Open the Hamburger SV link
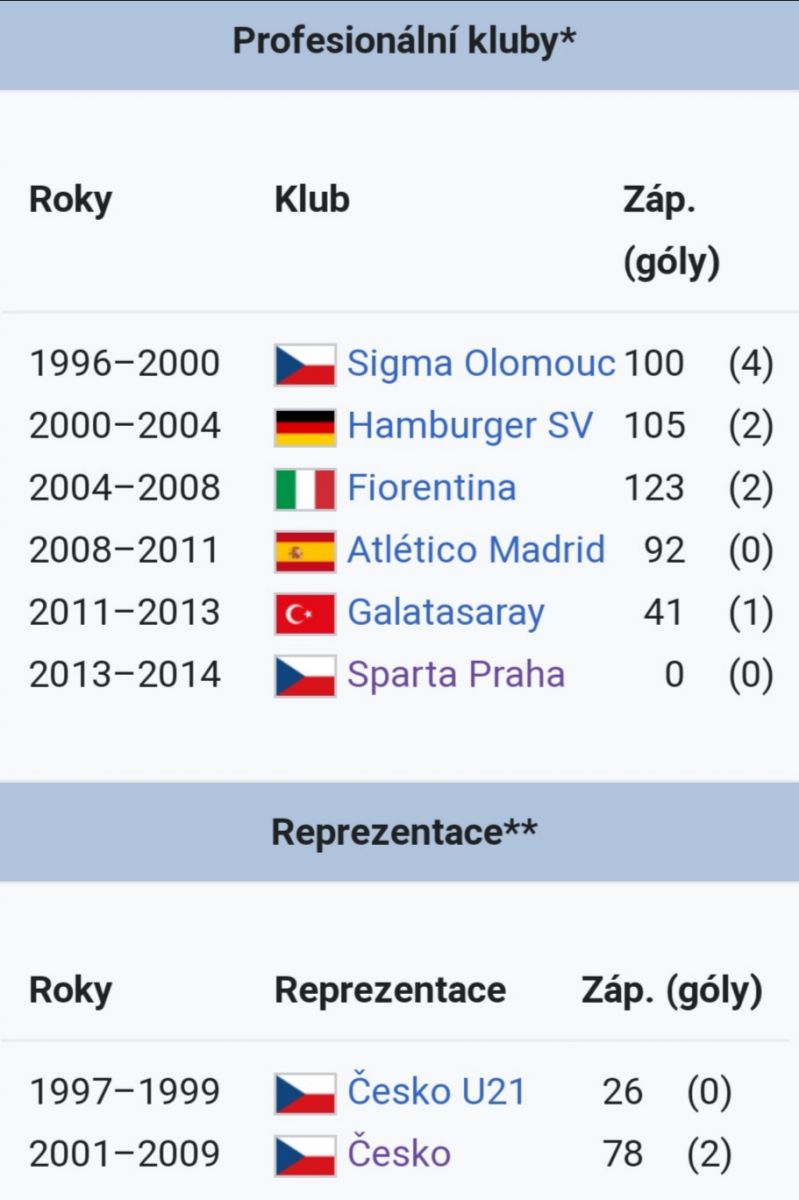 coord(470,425)
